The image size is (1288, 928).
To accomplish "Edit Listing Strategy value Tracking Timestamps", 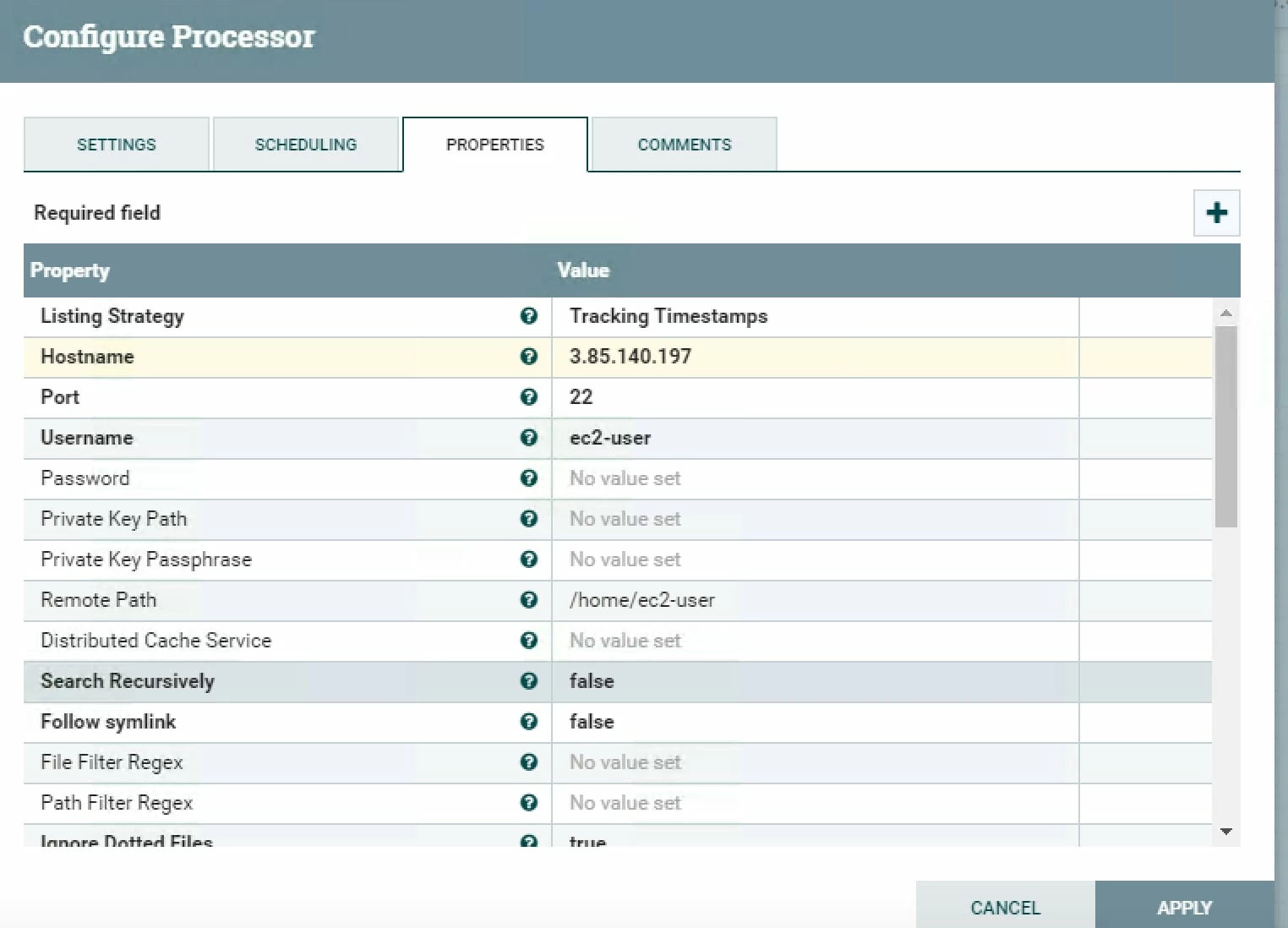I will pyautogui.click(x=816, y=316).
